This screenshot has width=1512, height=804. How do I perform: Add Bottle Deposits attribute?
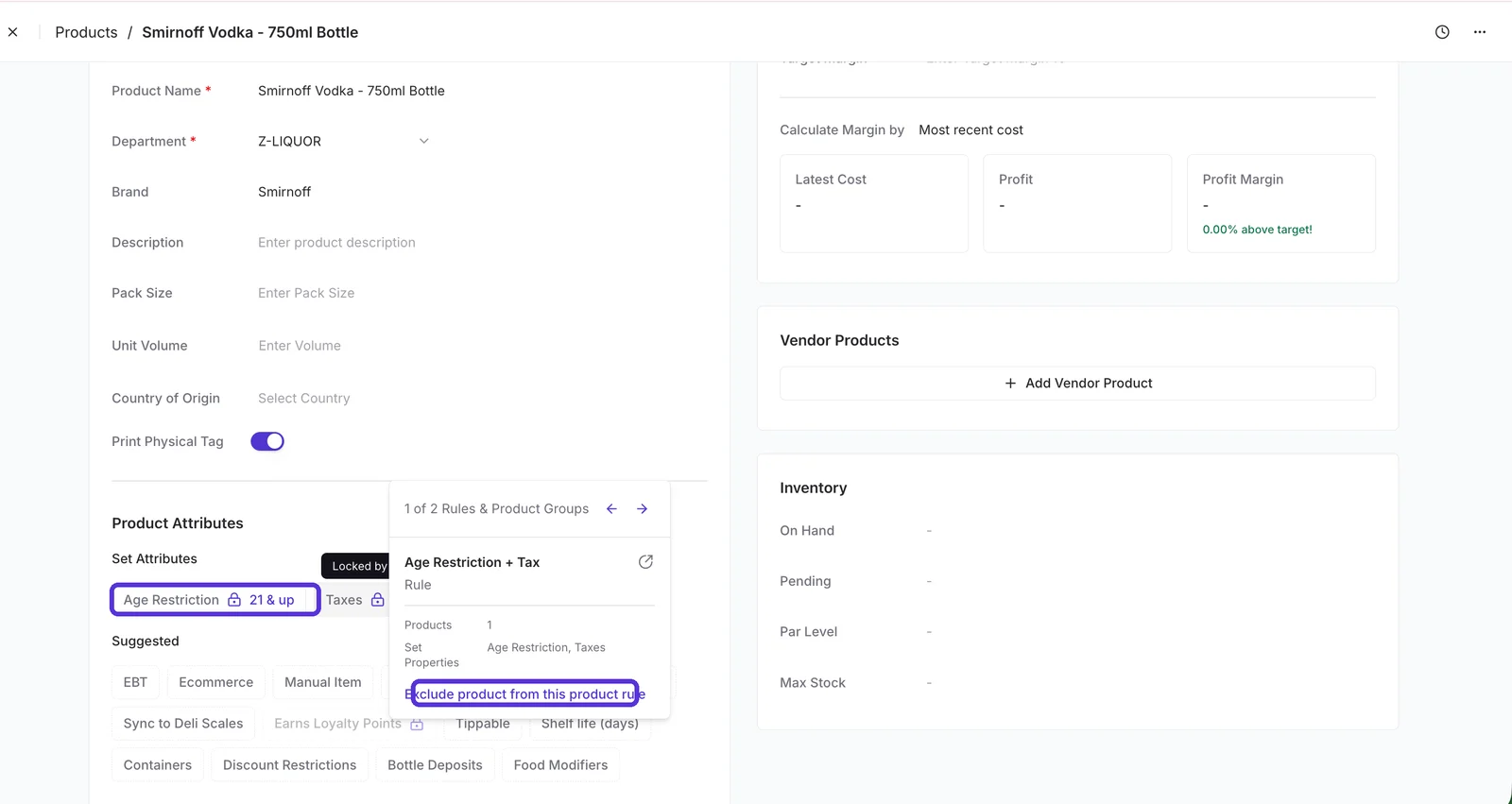(x=435, y=765)
